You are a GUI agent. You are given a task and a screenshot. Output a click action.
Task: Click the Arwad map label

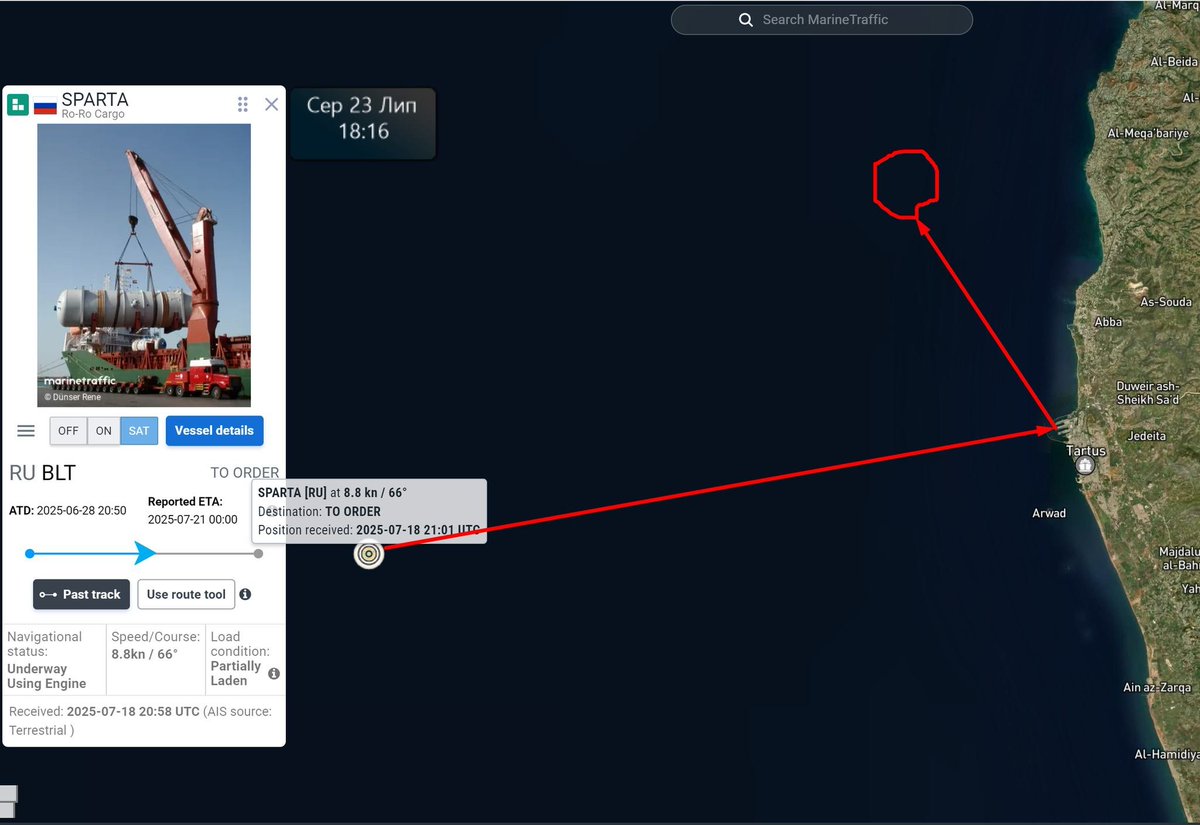click(1049, 513)
